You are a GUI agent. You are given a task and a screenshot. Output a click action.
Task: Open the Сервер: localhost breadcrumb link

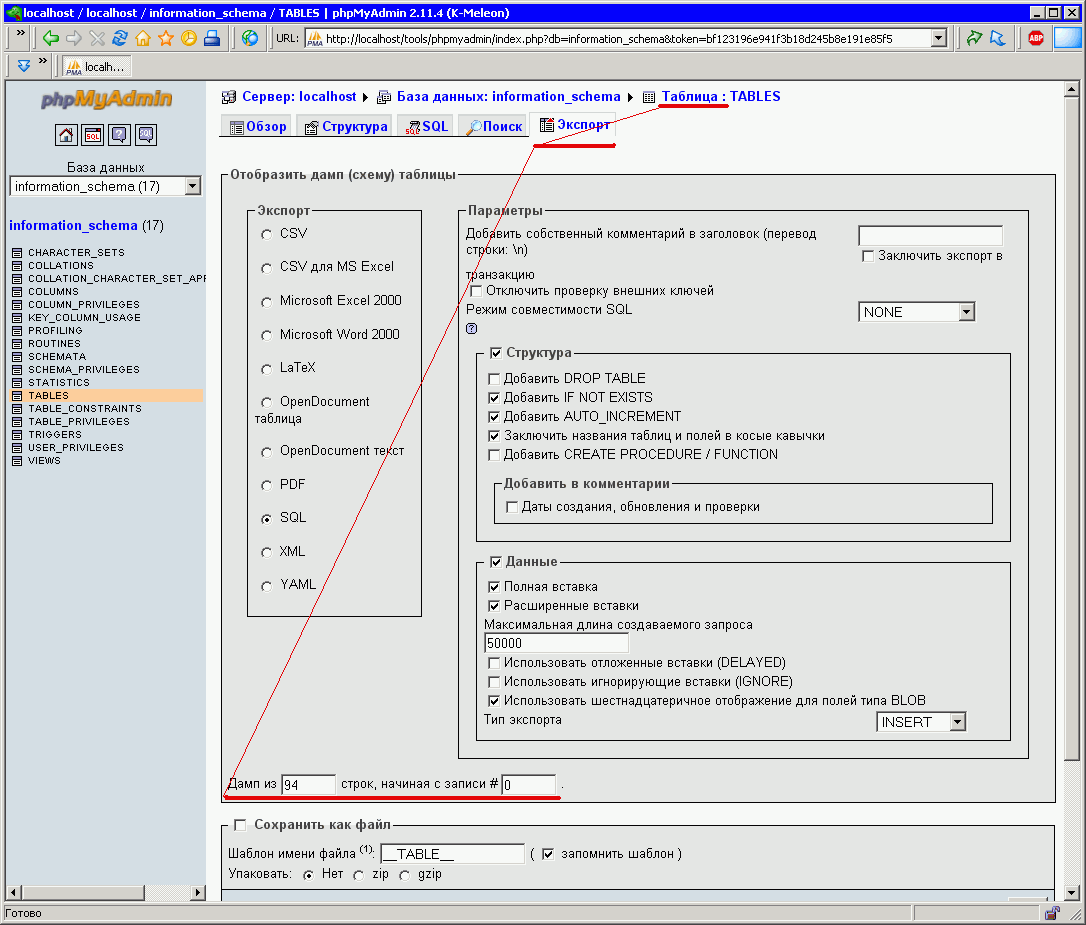pos(299,96)
